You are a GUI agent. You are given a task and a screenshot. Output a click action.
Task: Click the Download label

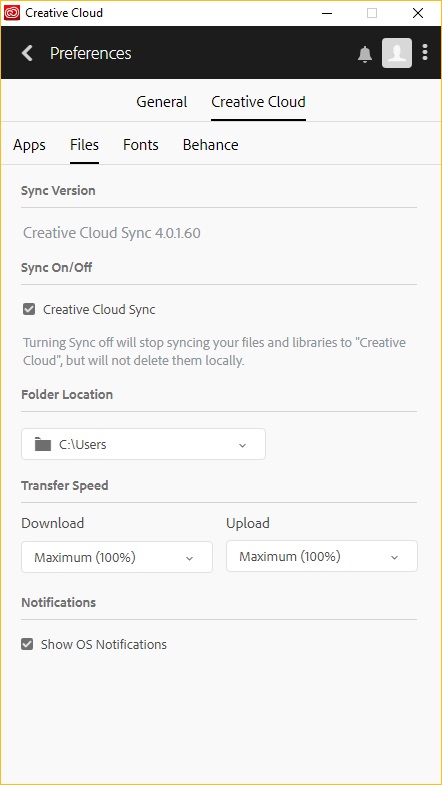click(53, 523)
